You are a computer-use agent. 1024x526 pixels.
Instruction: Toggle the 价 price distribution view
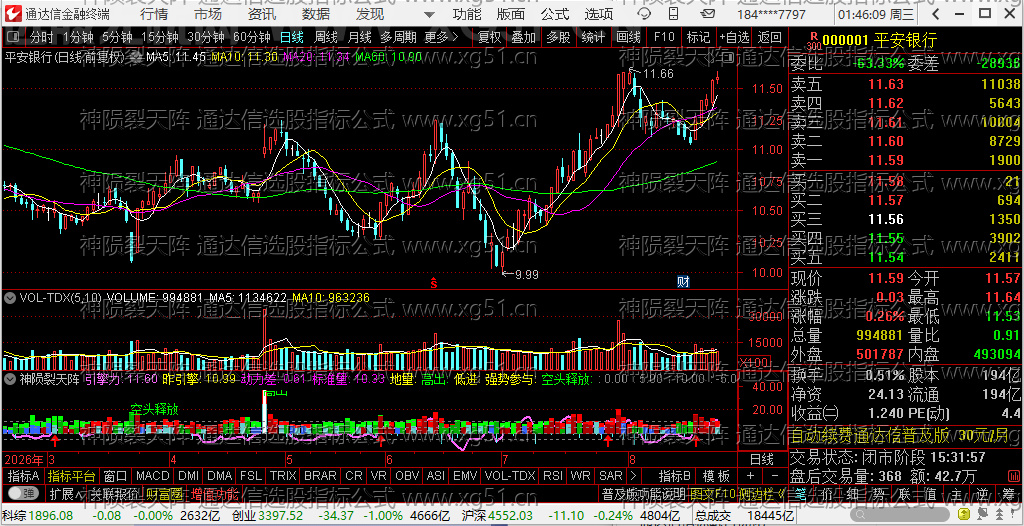827,493
